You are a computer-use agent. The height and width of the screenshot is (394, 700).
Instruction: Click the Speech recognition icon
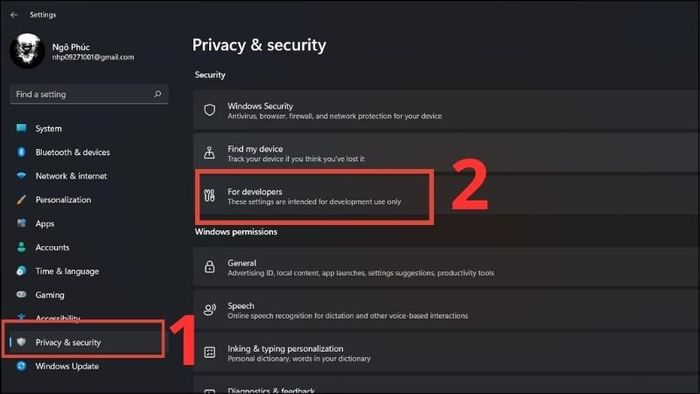click(x=209, y=310)
